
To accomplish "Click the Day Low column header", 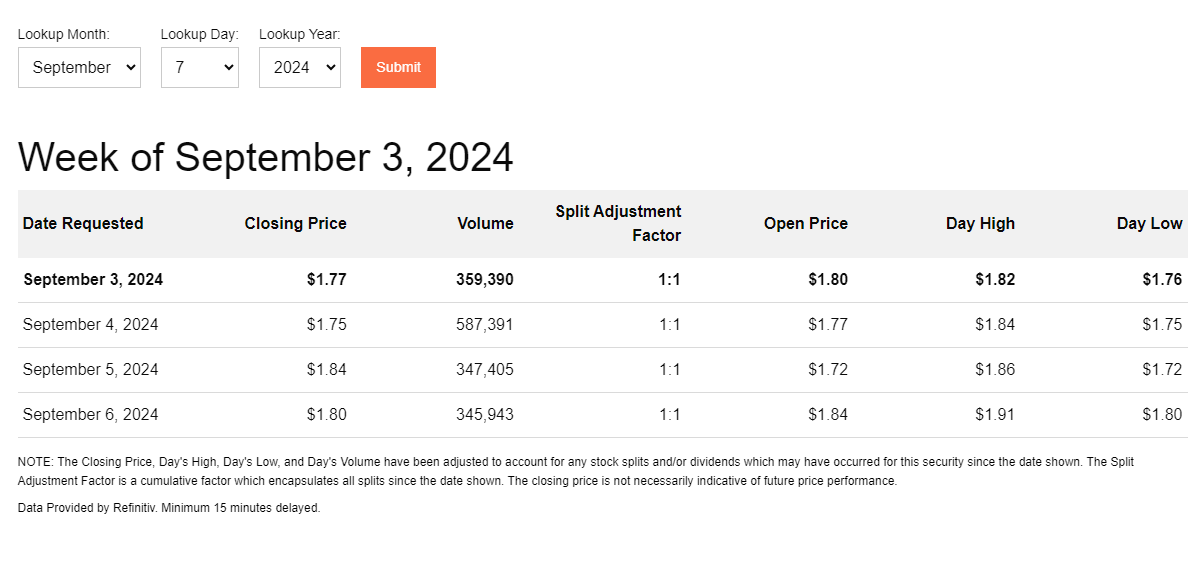I will tap(1149, 223).
